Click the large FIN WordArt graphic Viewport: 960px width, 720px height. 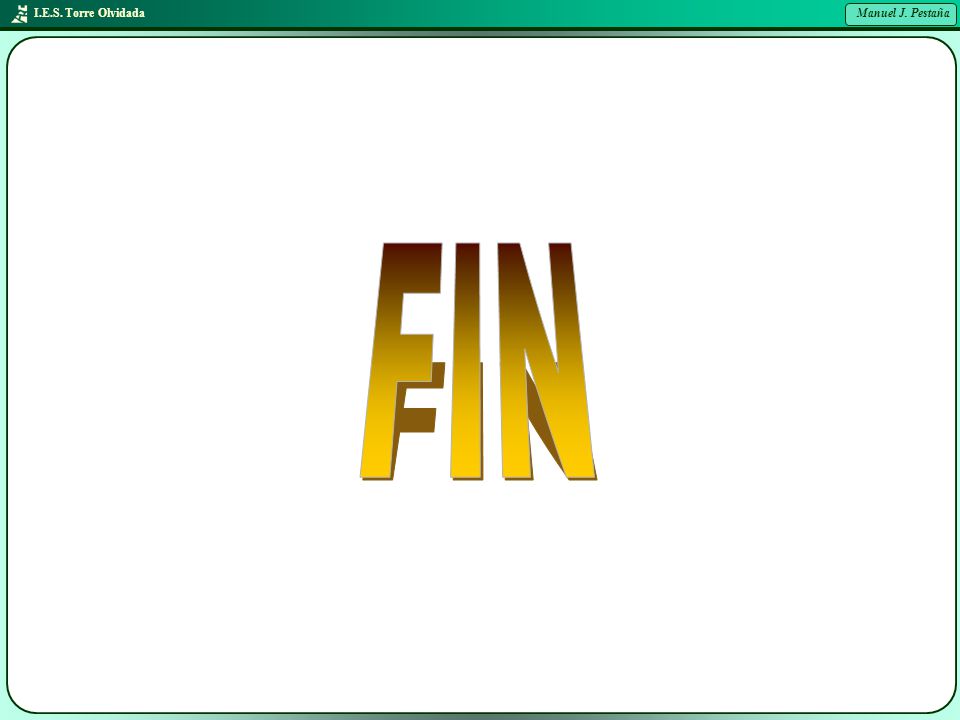(478, 361)
